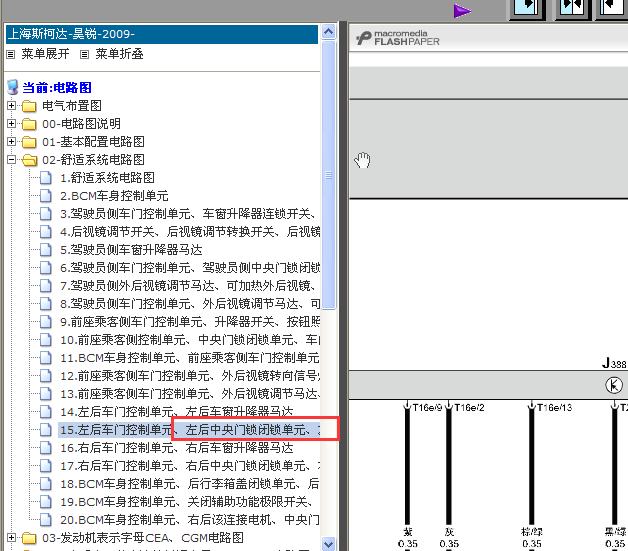Click the page icon of 1.舒适系统电路图
The image size is (628, 551).
46,178
